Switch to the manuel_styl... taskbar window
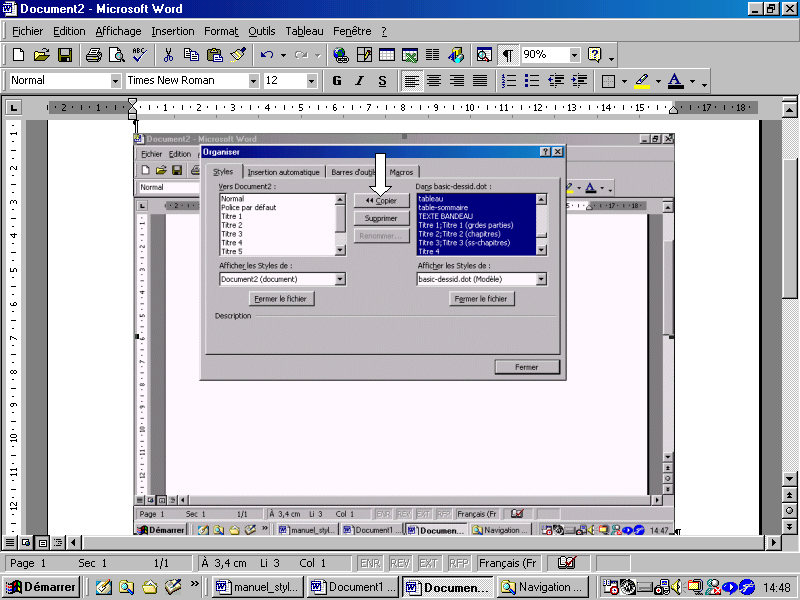The height and width of the screenshot is (600, 800). coord(258,587)
